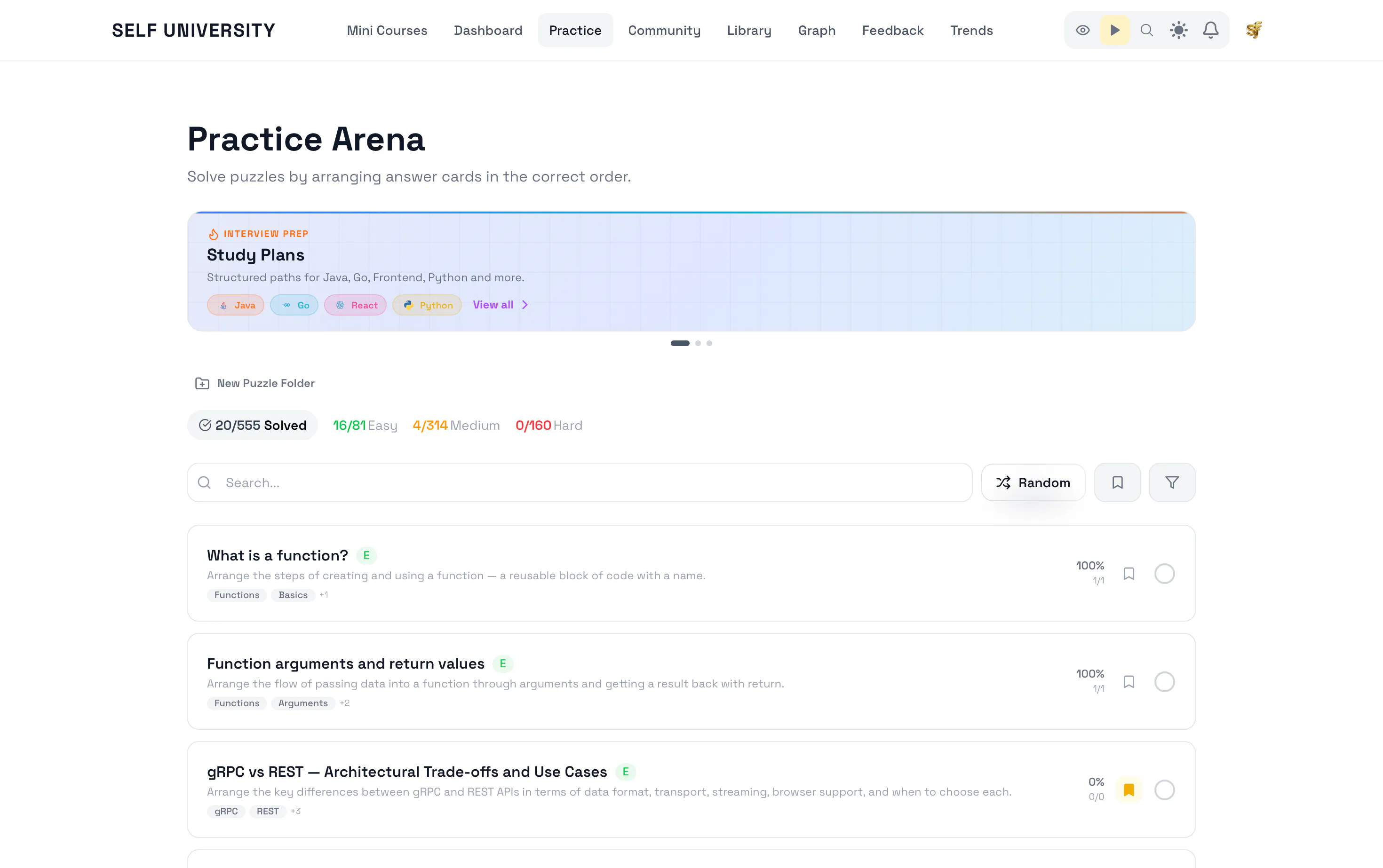Click the yellow play button in header
Viewport: 1383px width, 868px height.
click(x=1115, y=31)
